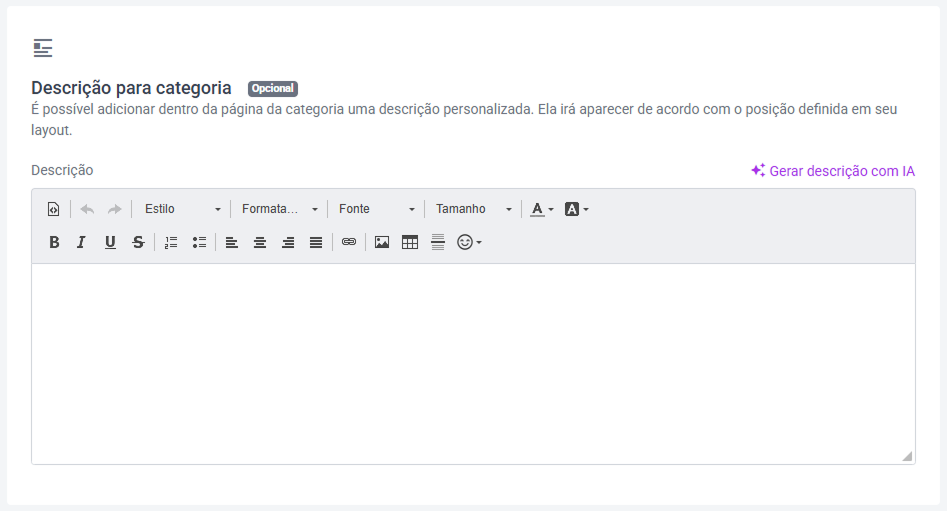This screenshot has height=511, width=947.
Task: Toggle italic formatting
Action: click(81, 242)
